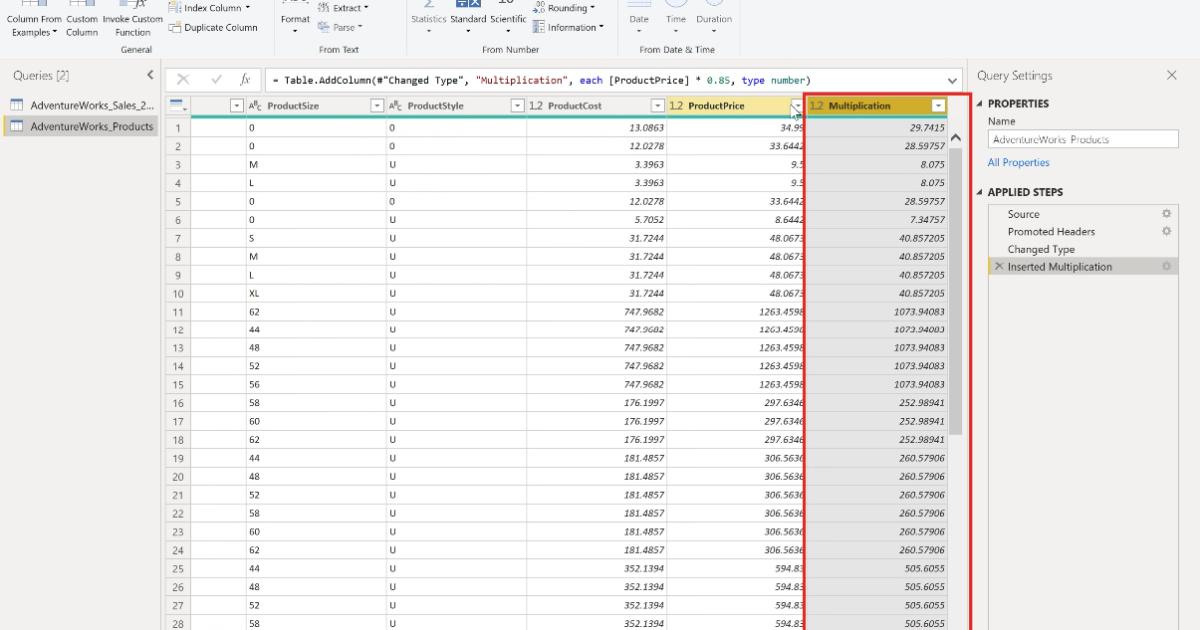Image resolution: width=1200 pixels, height=630 pixels.
Task: Open settings gear for Promoted Headers step
Action: pos(1166,231)
